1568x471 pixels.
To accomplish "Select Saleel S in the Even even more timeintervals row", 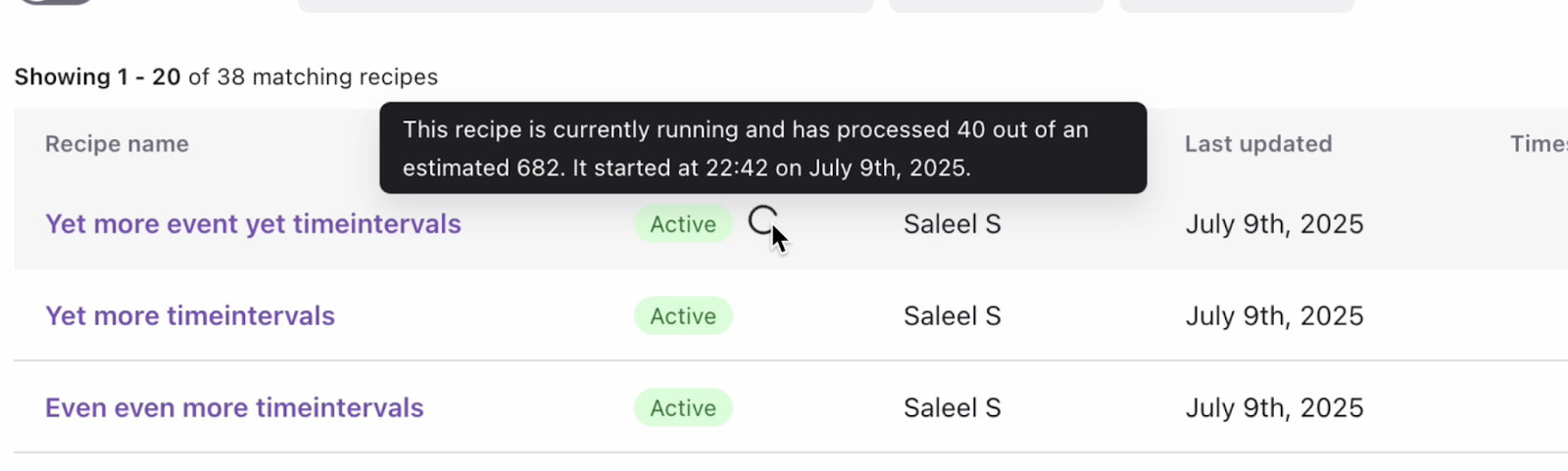I will pyautogui.click(x=953, y=408).
